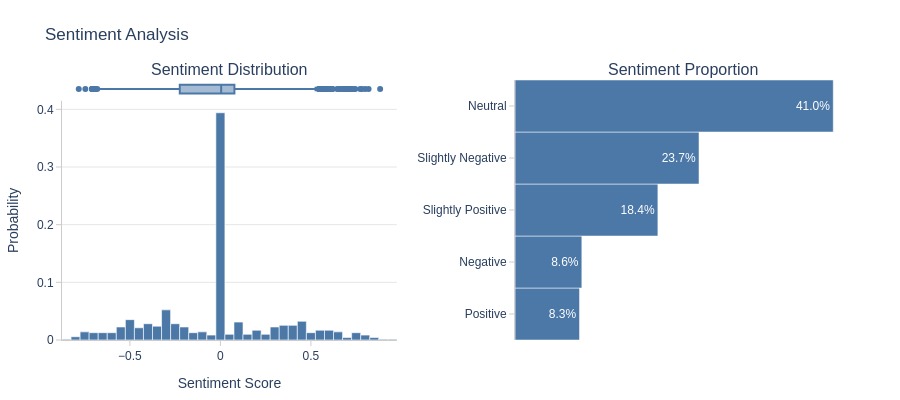
Task: Click the Sentiment Distribution title
Action: 229,69
